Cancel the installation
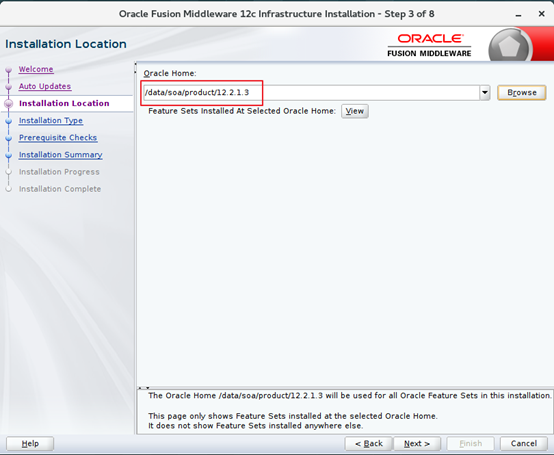 point(524,444)
